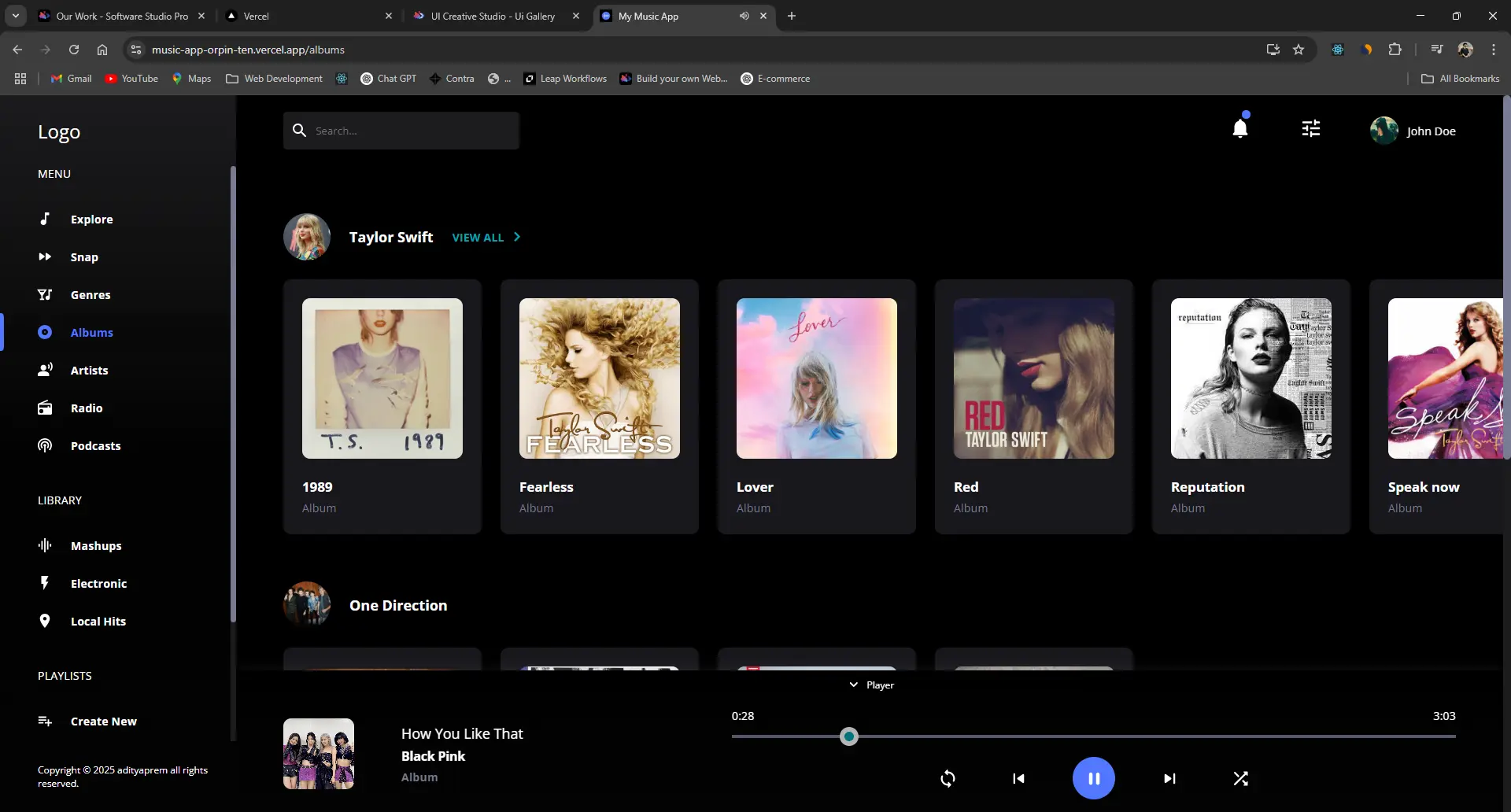This screenshot has height=812, width=1511.
Task: Open the tab search dropdown arrow
Action: pos(16,16)
